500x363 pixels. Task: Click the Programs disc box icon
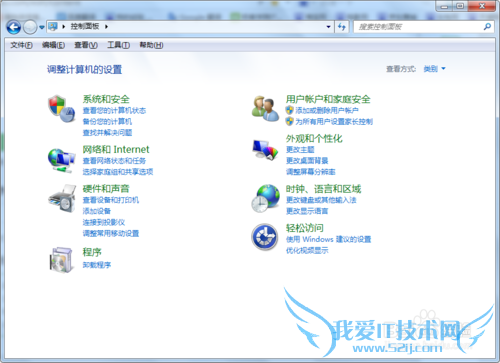tap(61, 260)
